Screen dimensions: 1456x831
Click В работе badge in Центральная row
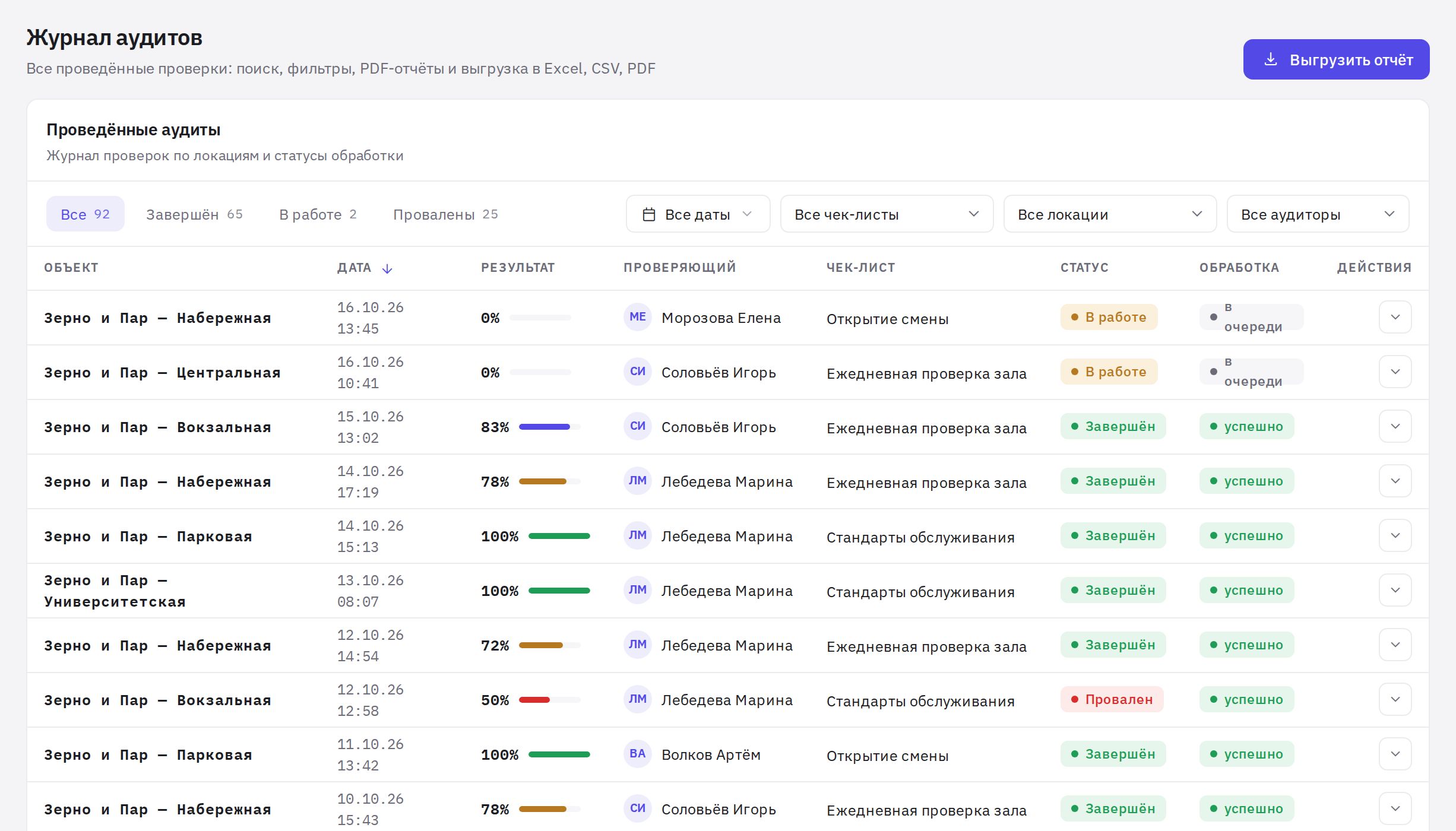coord(1109,372)
